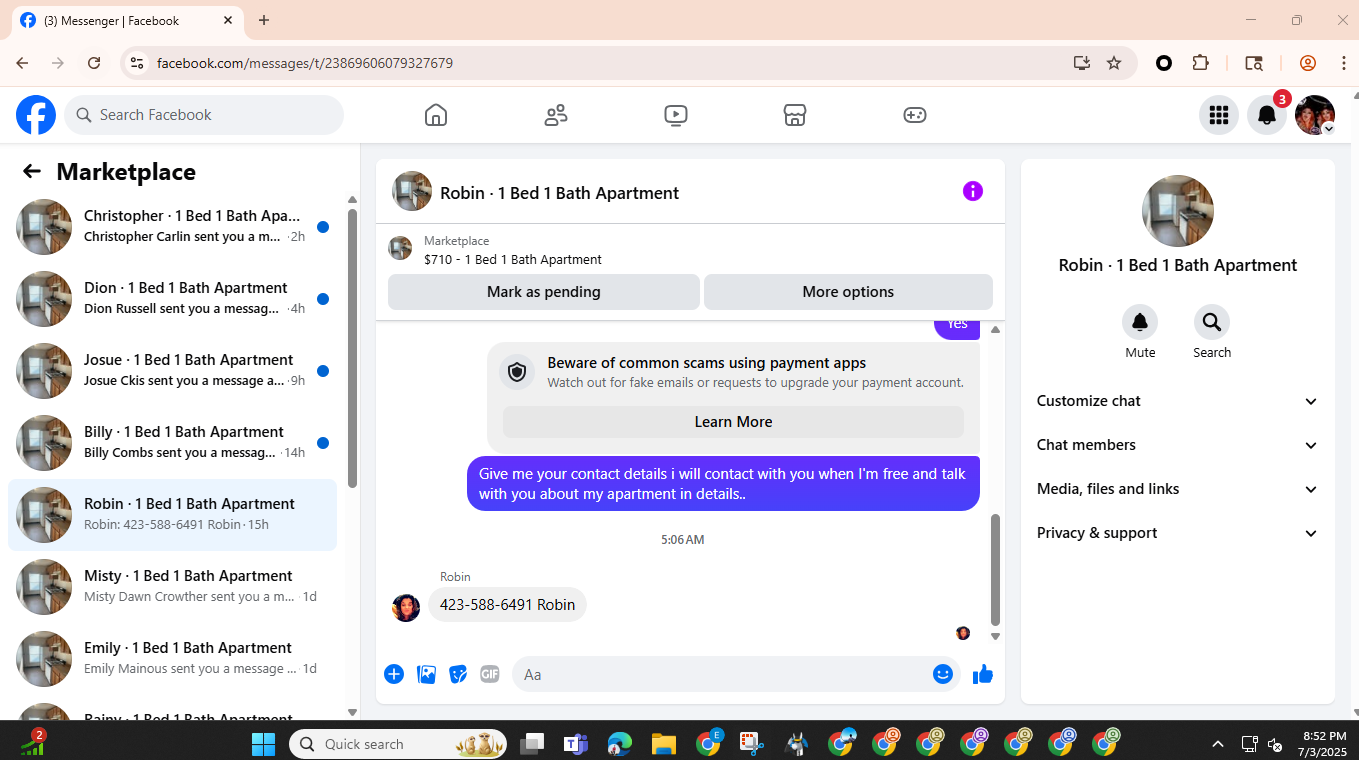This screenshot has width=1359, height=760.
Task: Choose a GIF
Action: point(490,674)
